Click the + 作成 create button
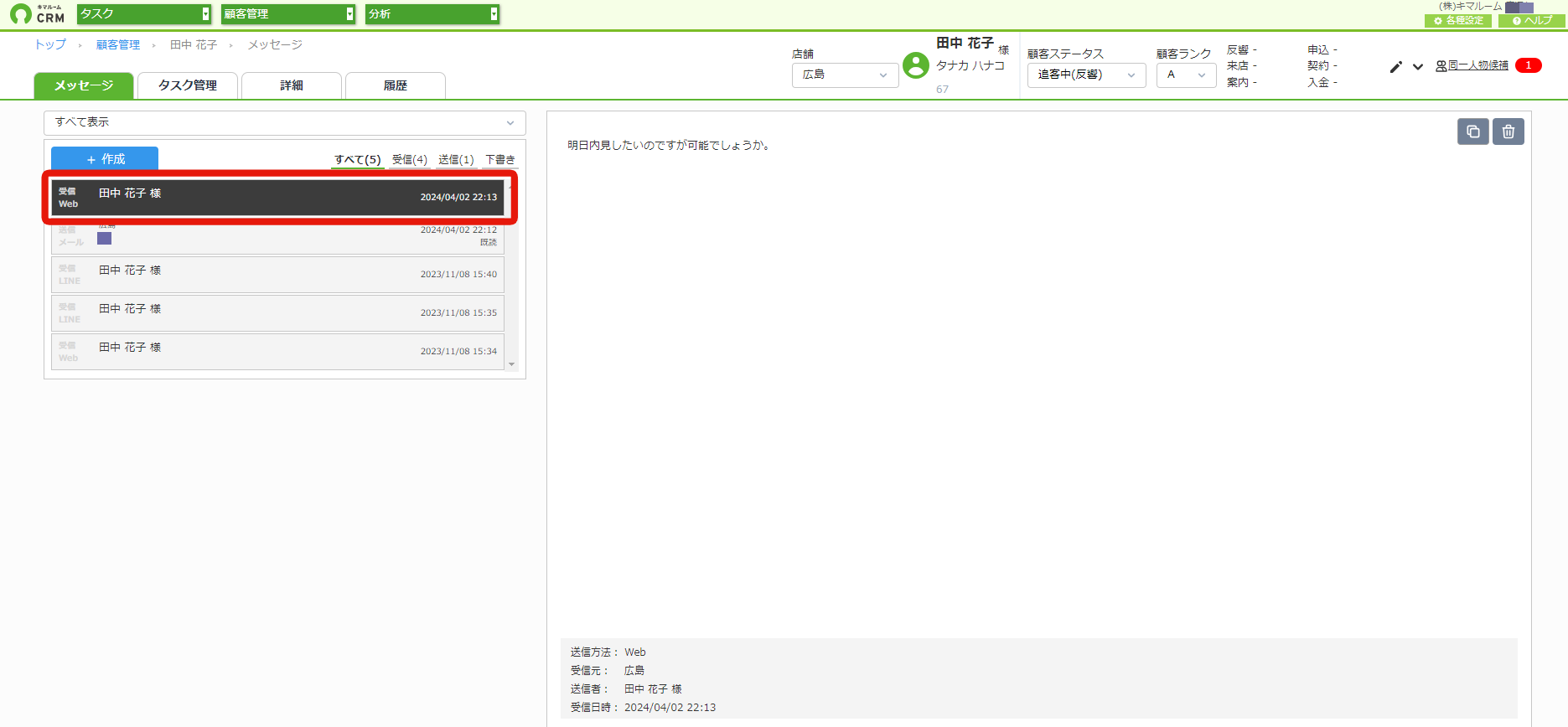Image resolution: width=1568 pixels, height=727 pixels. coord(105,159)
